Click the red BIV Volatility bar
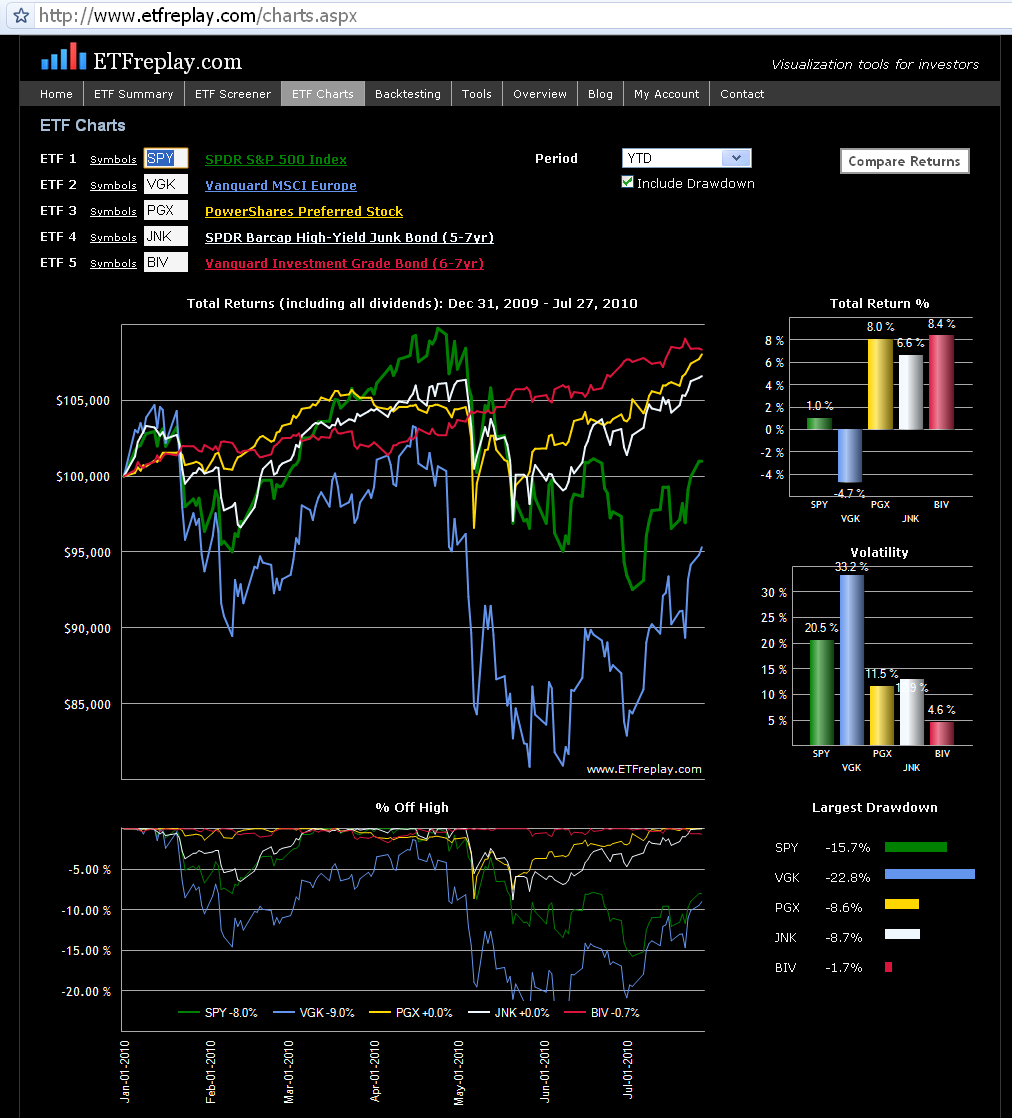Viewport: 1012px width, 1118px height. pyautogui.click(x=942, y=734)
